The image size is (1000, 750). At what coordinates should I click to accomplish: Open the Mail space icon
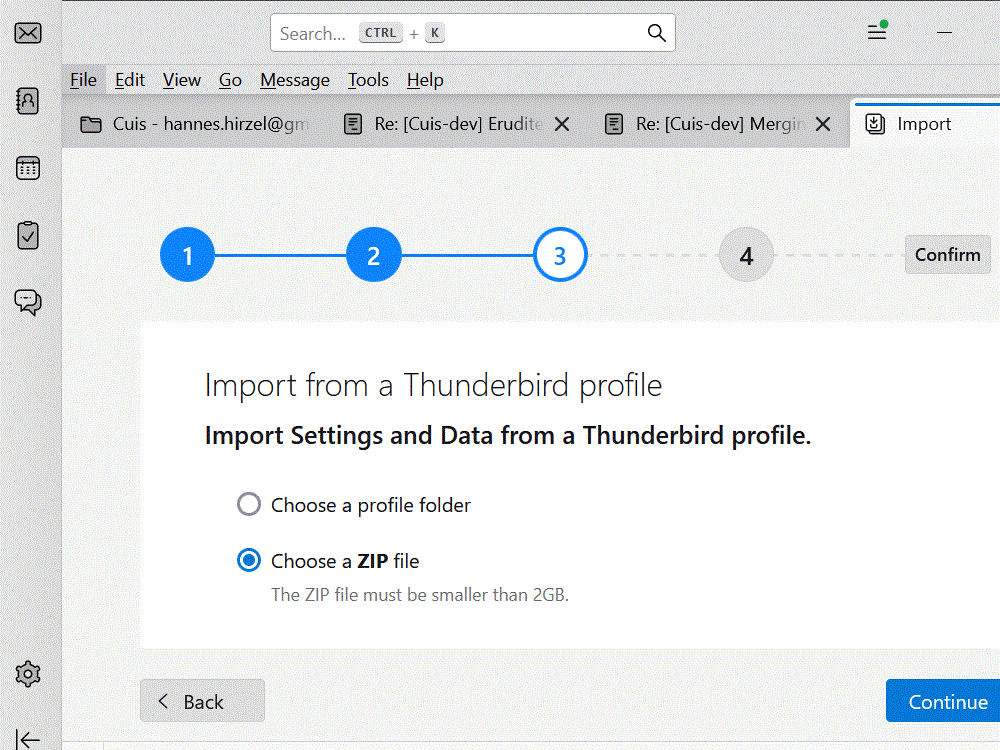28,33
